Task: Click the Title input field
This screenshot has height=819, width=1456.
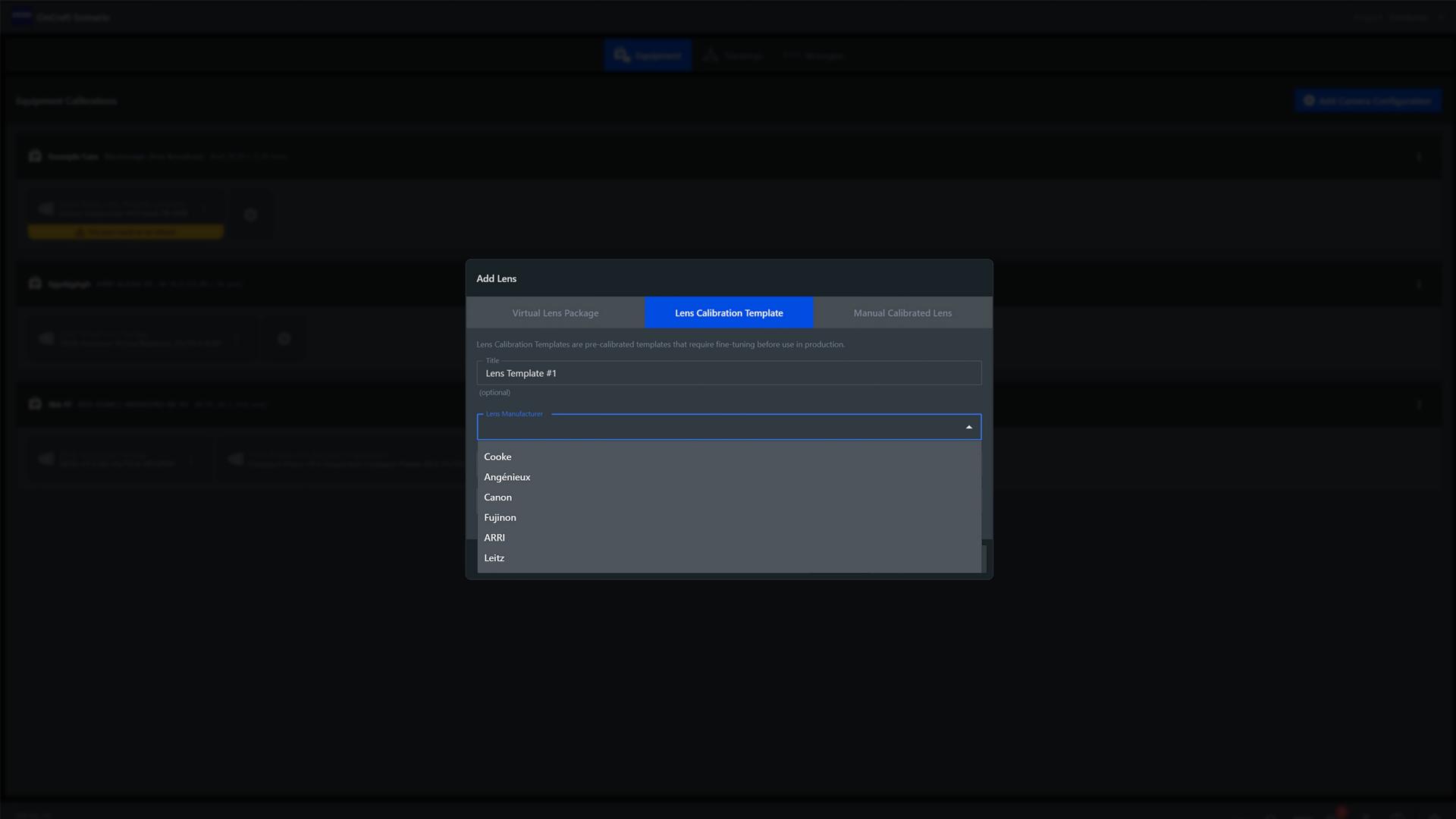Action: 729,373
